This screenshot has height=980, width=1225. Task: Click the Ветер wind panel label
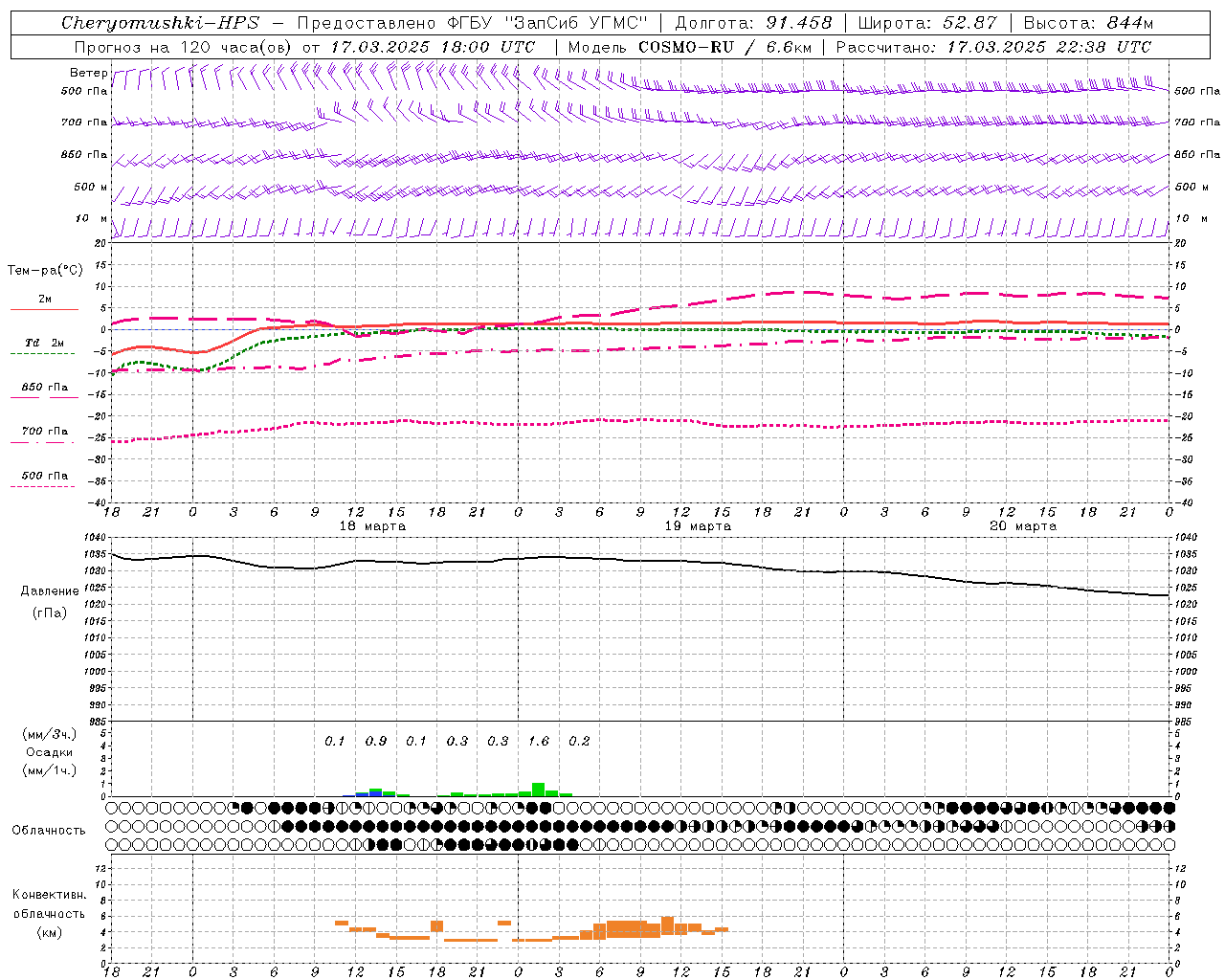click(x=87, y=73)
